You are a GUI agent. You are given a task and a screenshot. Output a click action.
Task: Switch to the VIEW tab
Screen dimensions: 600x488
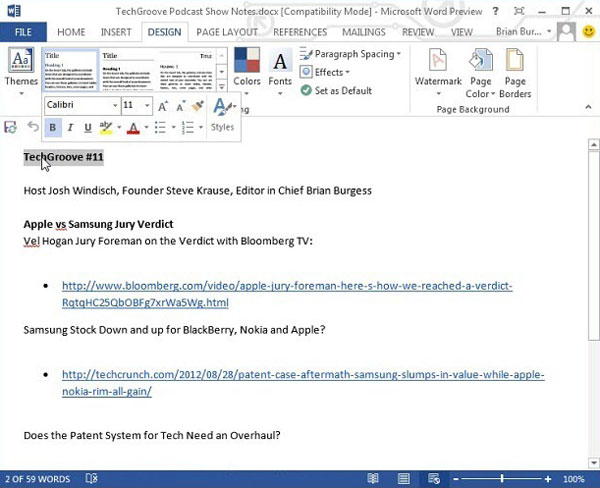[461, 32]
